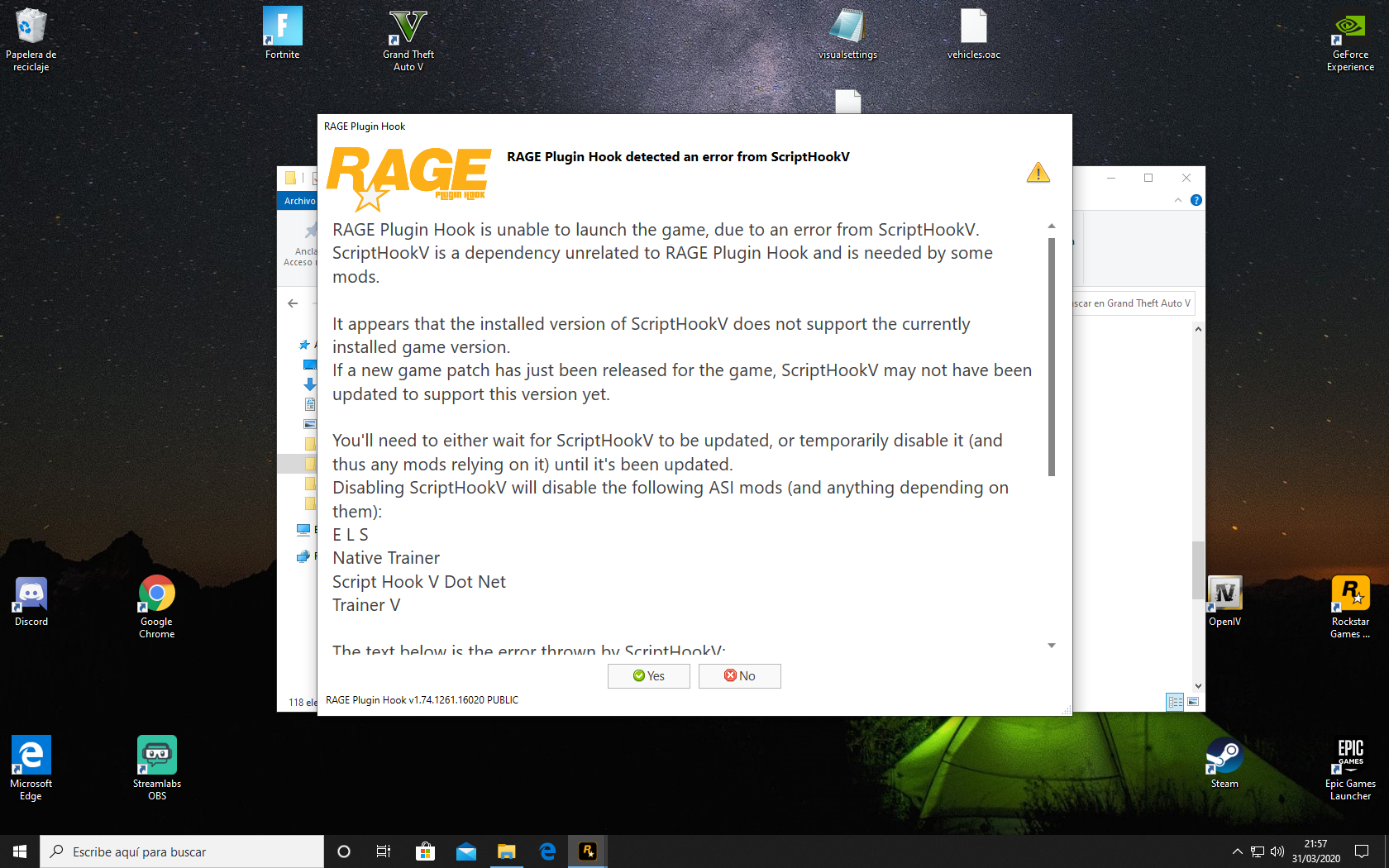Open the Papelera de reciclaje desktop icon

(x=31, y=39)
